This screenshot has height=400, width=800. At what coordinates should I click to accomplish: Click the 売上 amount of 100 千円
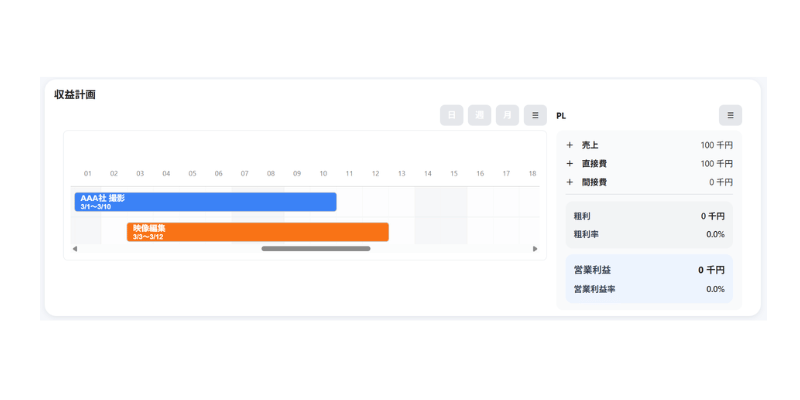click(716, 145)
